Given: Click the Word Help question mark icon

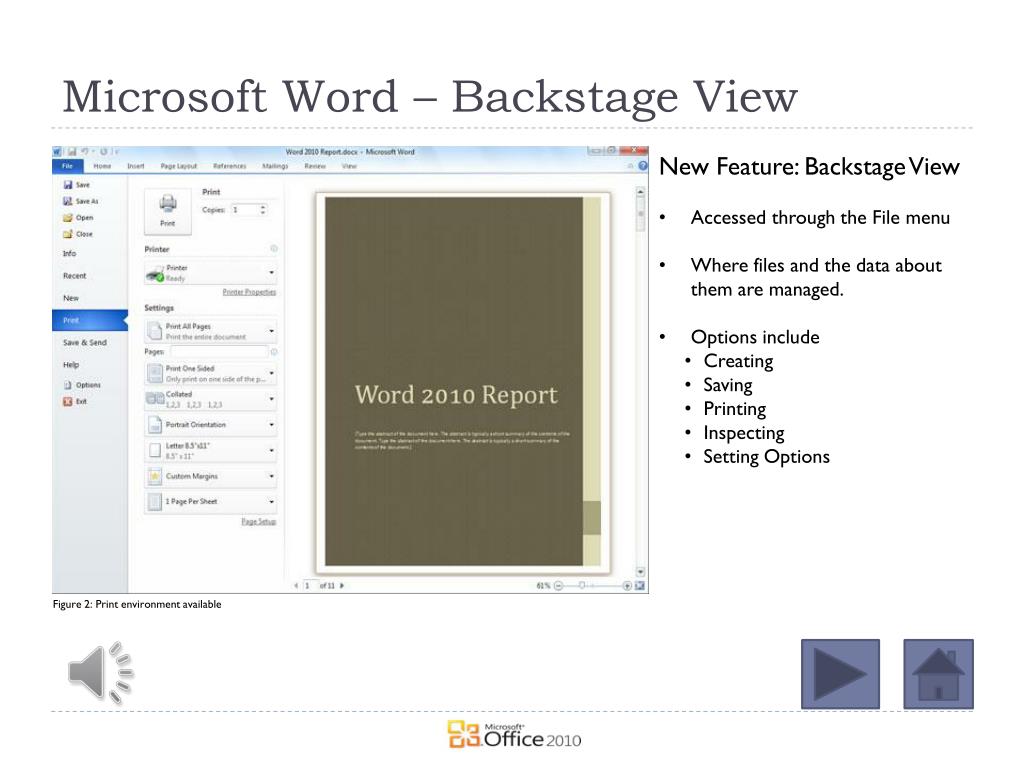Looking at the screenshot, I should [643, 166].
